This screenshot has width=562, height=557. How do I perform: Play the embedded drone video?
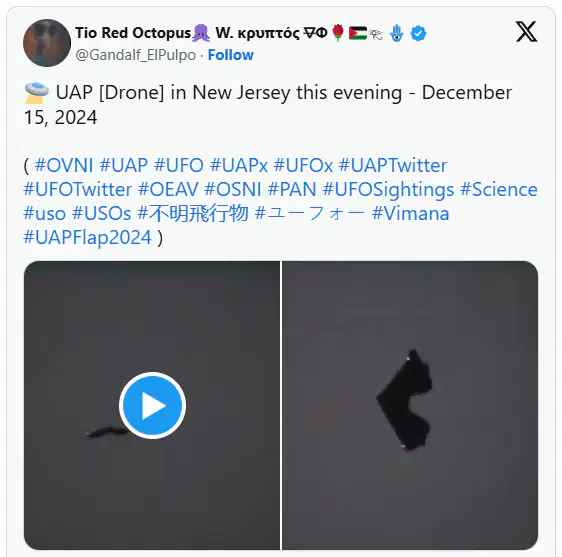pyautogui.click(x=152, y=405)
